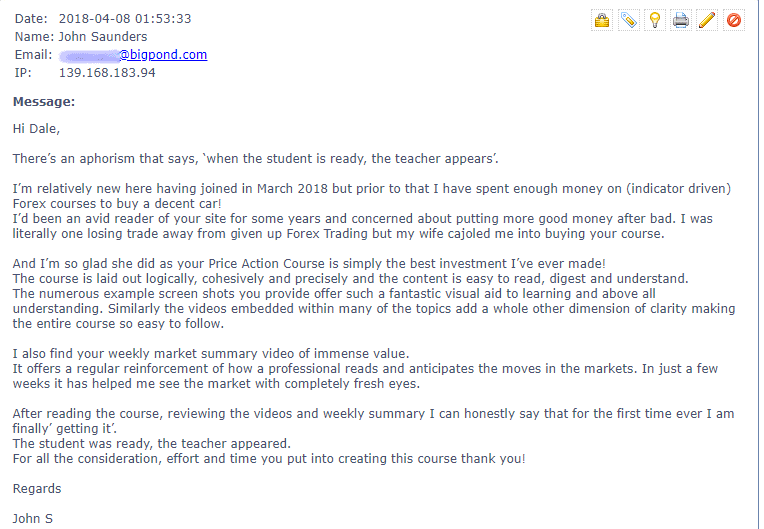Click the Hi Dale, greeting line
This screenshot has width=764, height=529.
tap(37, 129)
